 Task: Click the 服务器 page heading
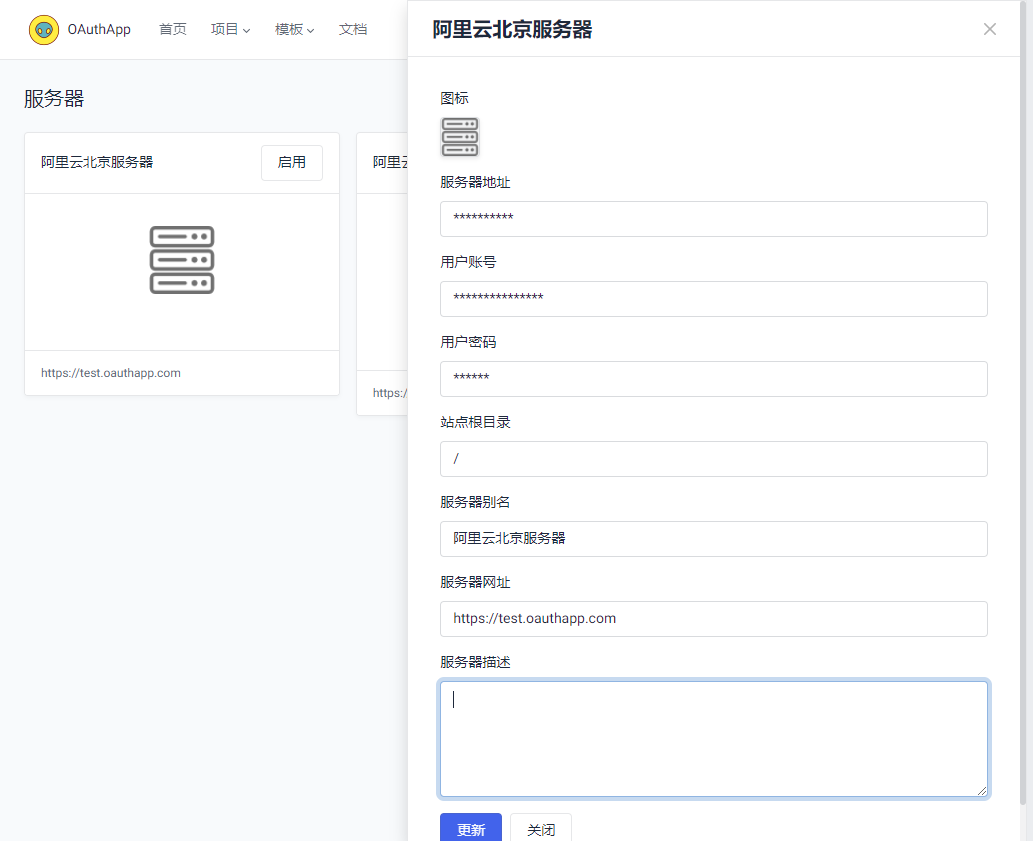pos(54,99)
